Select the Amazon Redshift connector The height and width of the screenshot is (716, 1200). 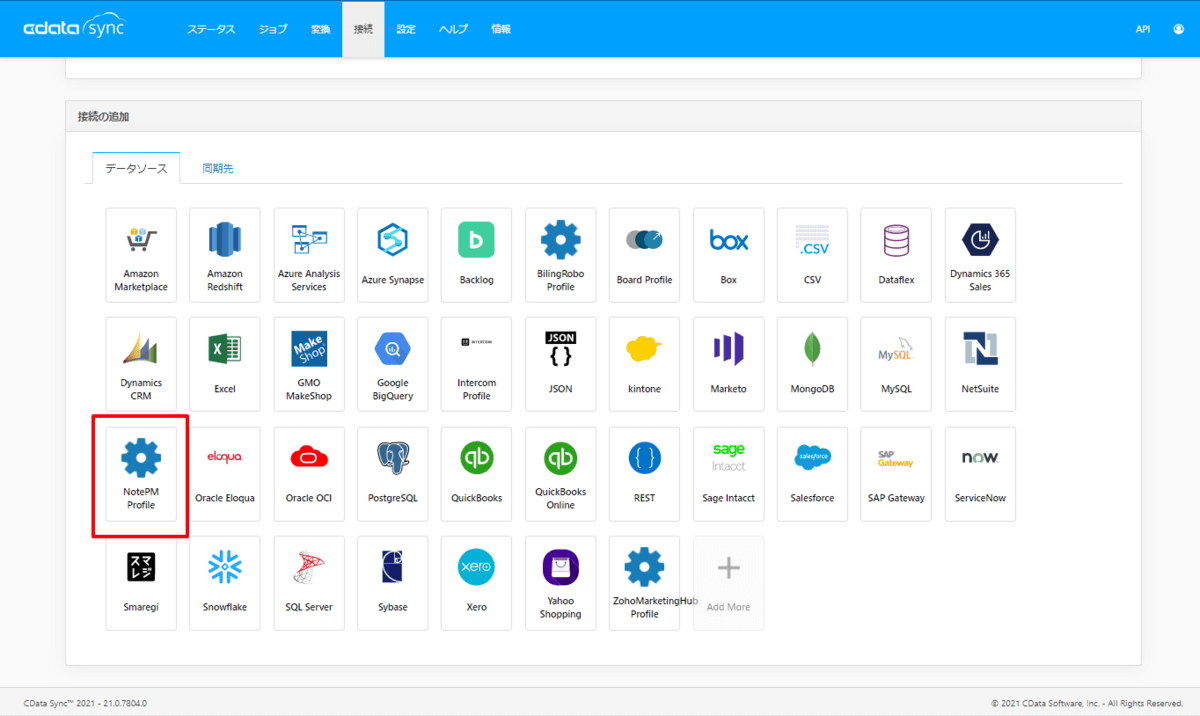225,255
